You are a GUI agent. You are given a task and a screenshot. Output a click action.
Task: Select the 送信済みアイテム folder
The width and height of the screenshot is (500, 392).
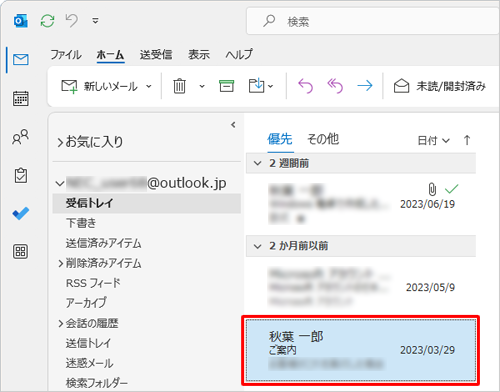click(x=104, y=243)
